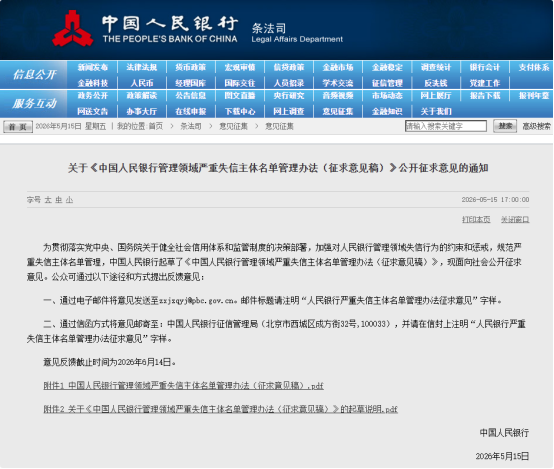Click the 信息公开 category header
This screenshot has height=469, width=554.
pyautogui.click(x=34, y=75)
